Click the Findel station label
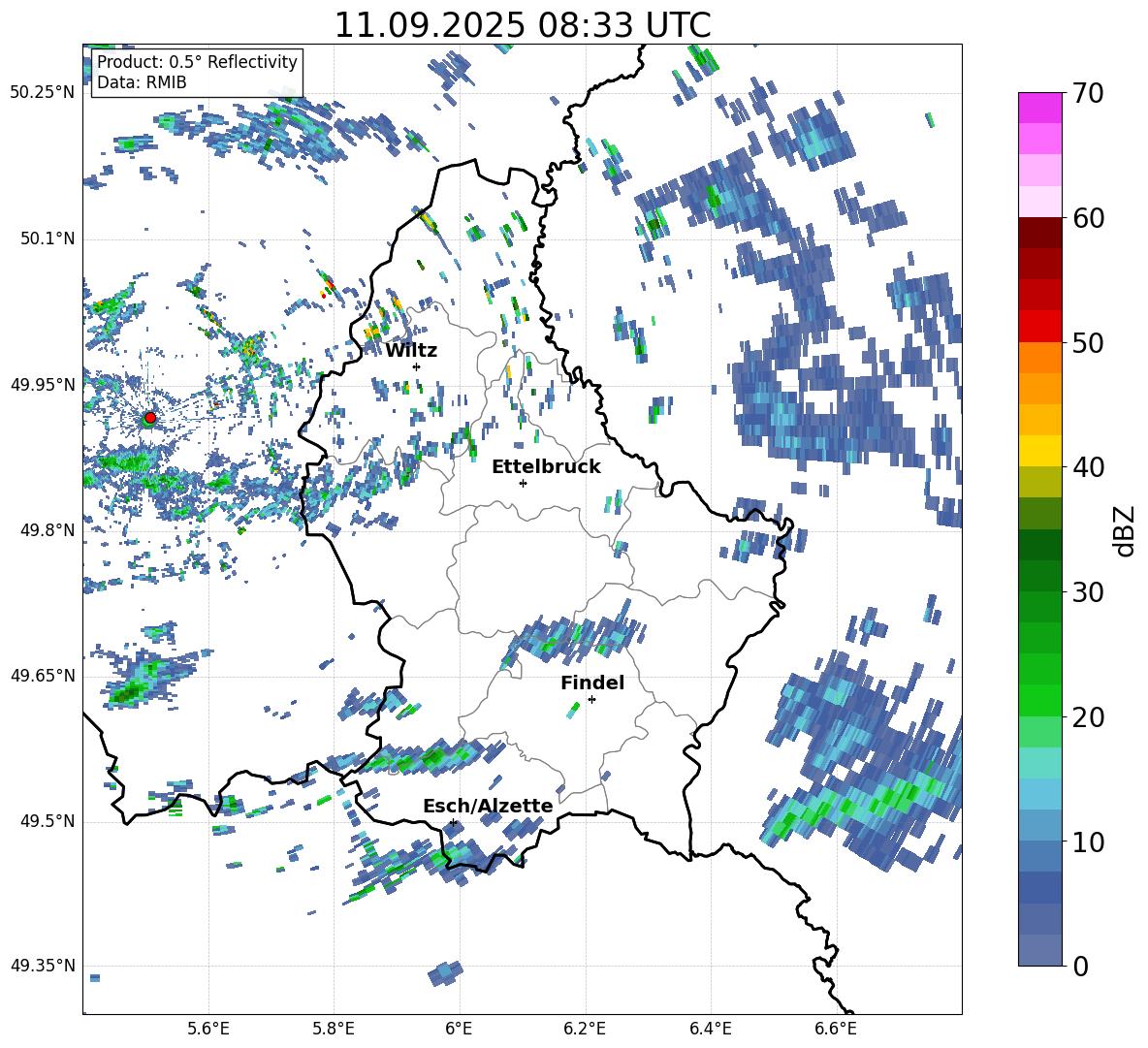Image resolution: width=1148 pixels, height=1048 pixels. click(592, 683)
